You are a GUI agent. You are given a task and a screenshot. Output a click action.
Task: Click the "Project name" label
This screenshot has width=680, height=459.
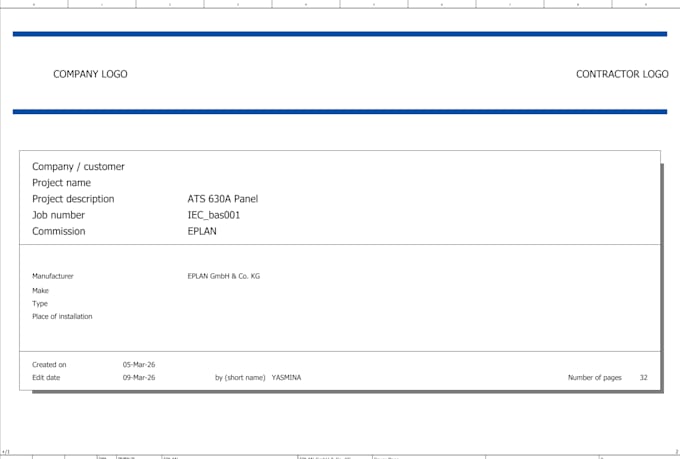[62, 183]
